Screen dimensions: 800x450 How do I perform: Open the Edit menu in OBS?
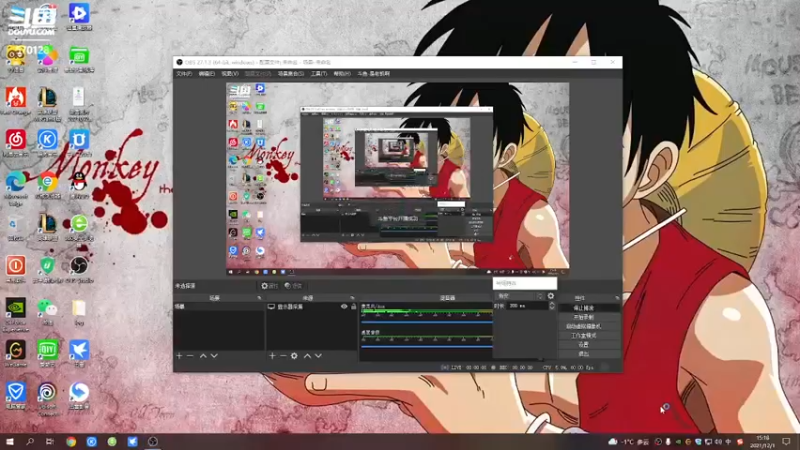tap(207, 74)
